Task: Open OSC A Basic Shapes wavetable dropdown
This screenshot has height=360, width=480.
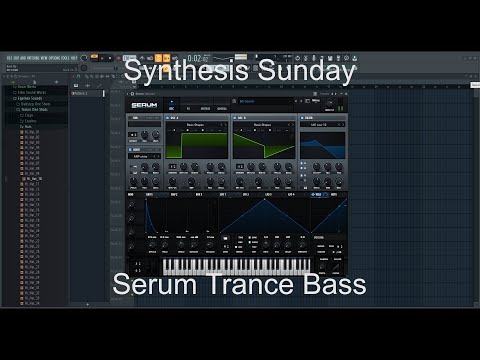Action: coord(195,125)
